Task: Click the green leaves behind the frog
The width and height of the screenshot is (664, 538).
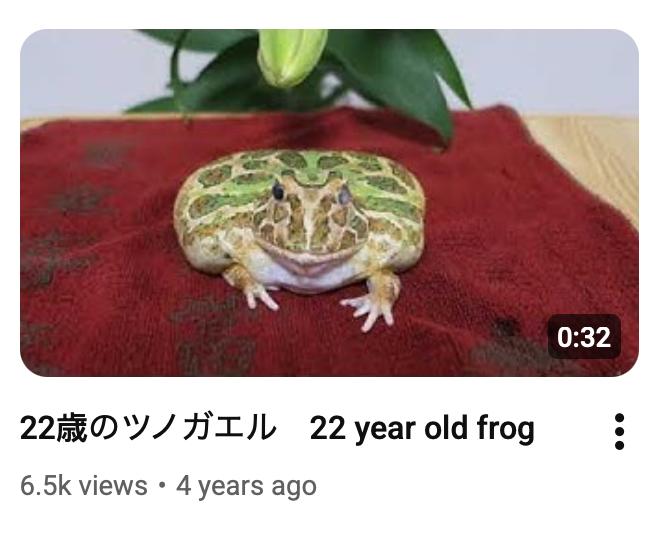Action: 394,76
